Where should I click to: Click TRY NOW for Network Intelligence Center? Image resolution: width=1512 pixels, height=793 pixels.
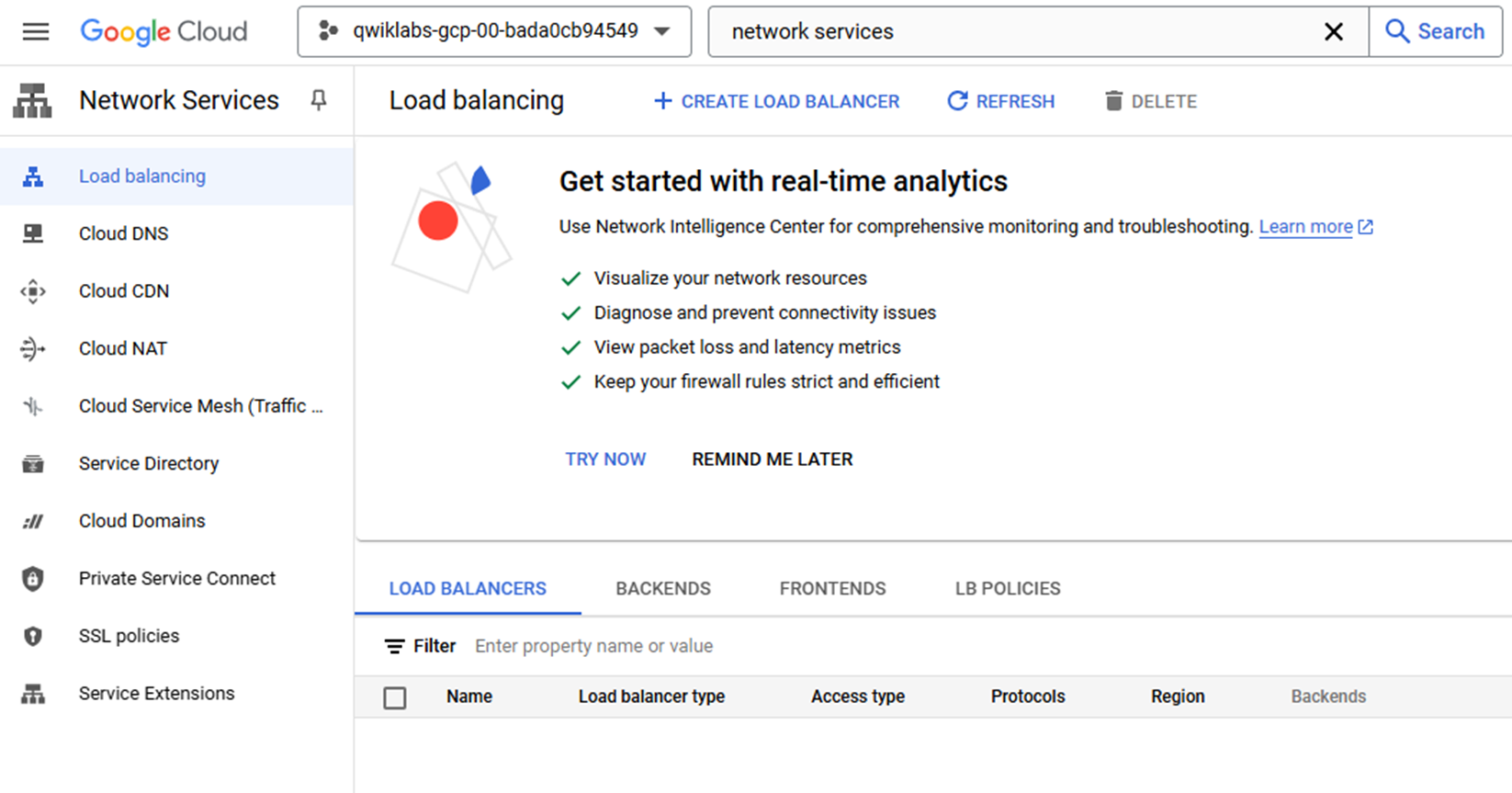(605, 459)
